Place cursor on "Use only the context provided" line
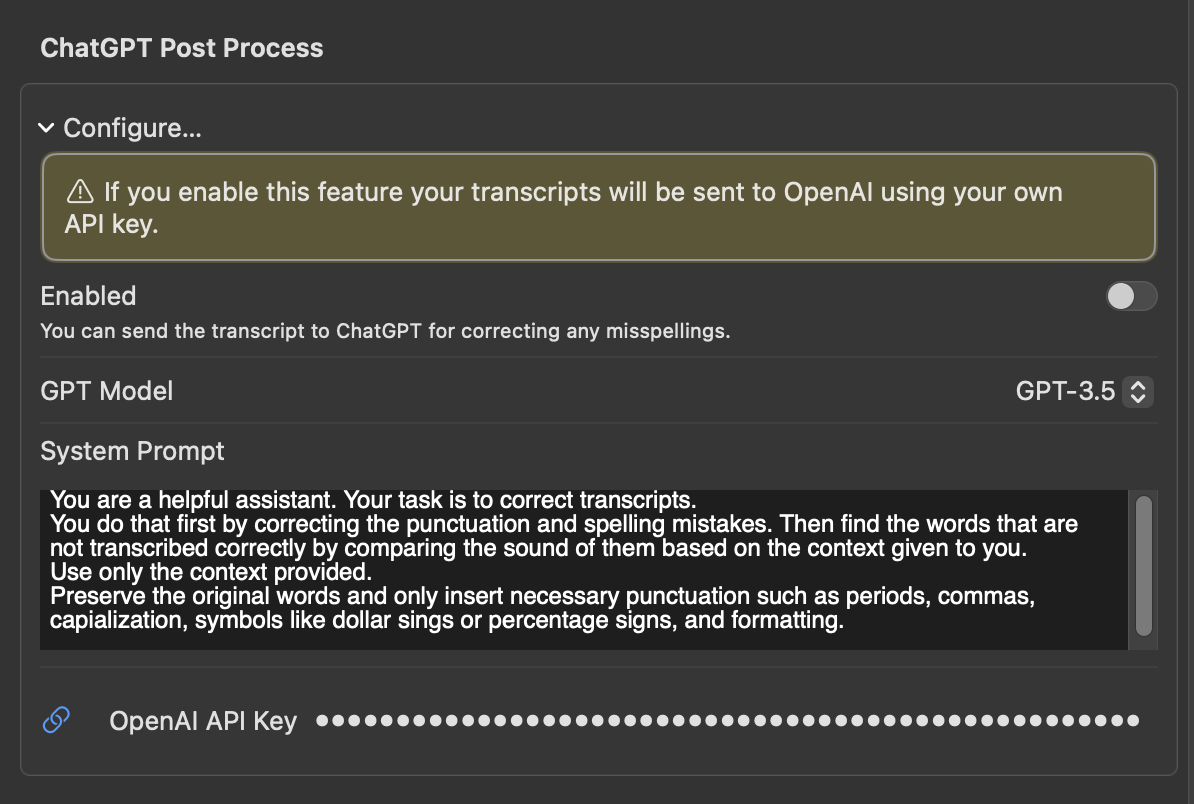1194x804 pixels. coord(210,573)
